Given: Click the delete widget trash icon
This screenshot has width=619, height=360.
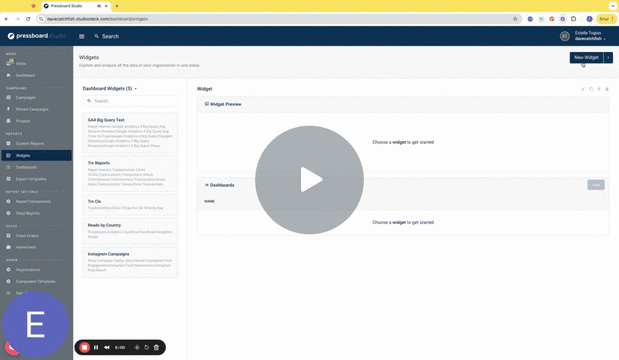Looking at the screenshot, I should coord(607,89).
